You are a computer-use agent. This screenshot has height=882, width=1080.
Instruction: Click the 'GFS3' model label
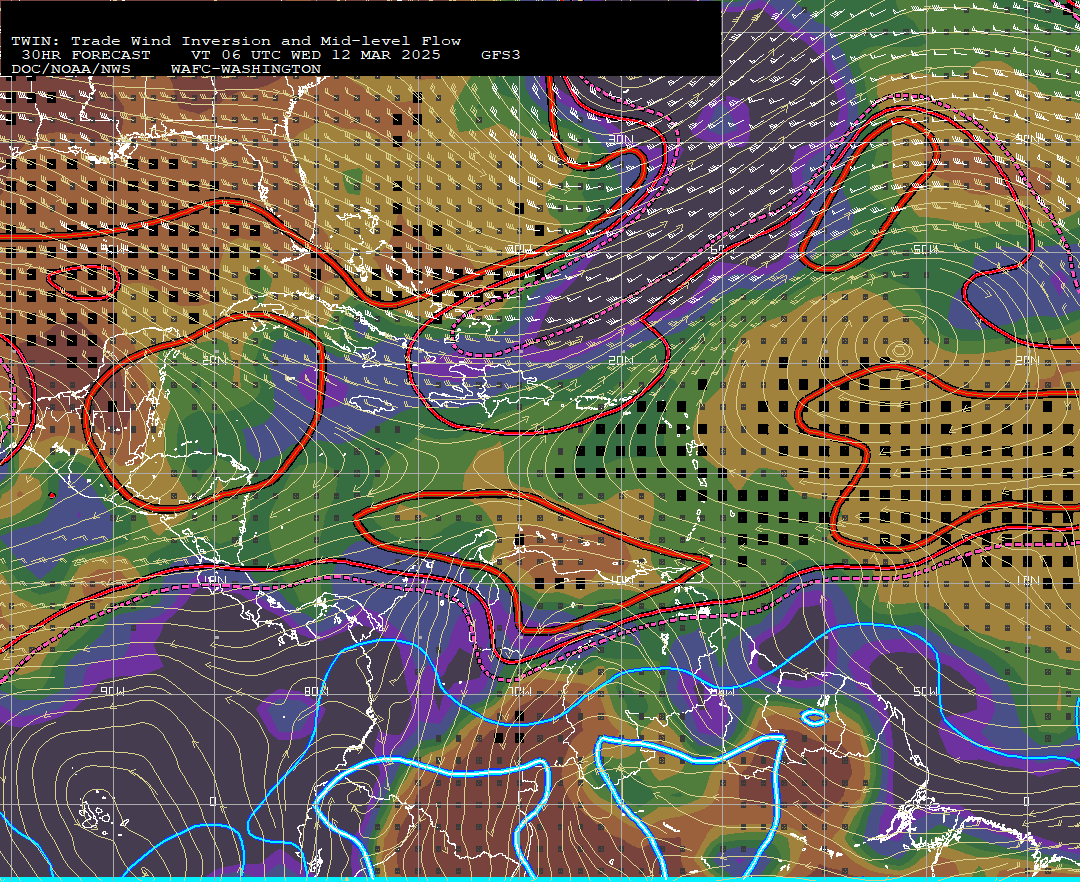(x=501, y=55)
